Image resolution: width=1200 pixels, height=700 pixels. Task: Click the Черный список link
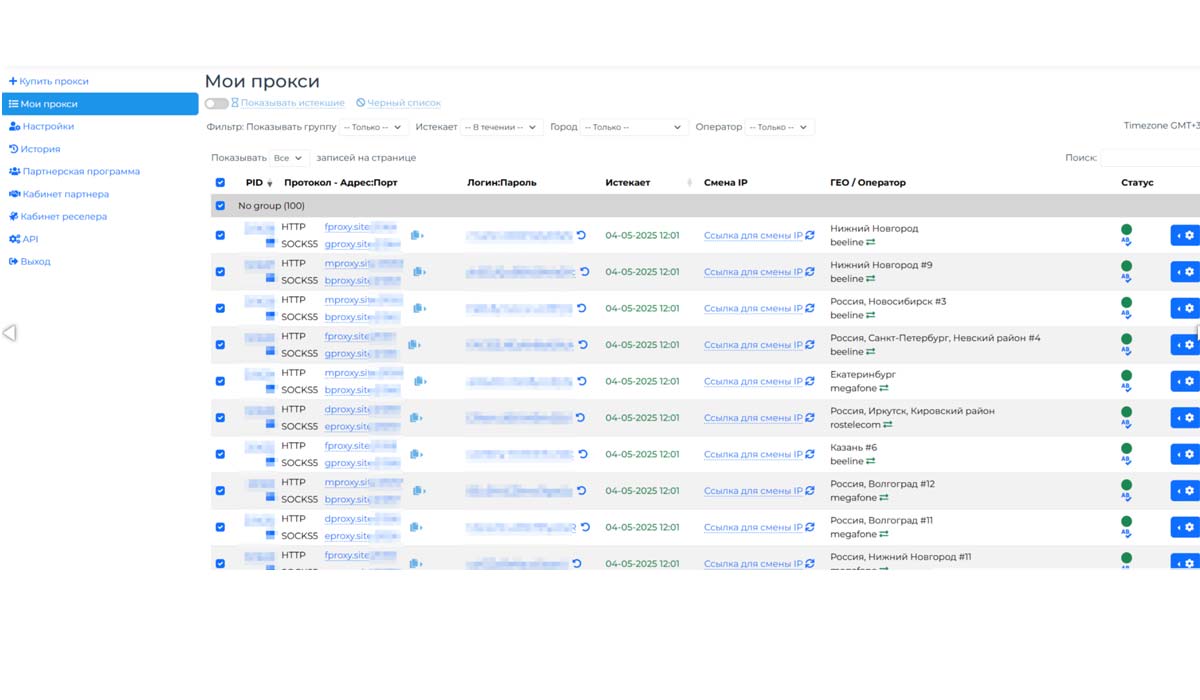click(403, 103)
